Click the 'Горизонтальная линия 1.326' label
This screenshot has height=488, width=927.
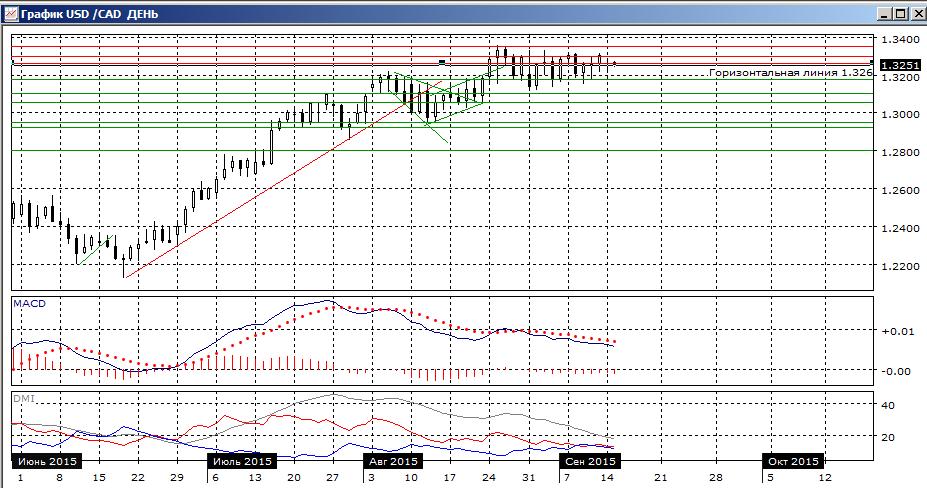(790, 73)
